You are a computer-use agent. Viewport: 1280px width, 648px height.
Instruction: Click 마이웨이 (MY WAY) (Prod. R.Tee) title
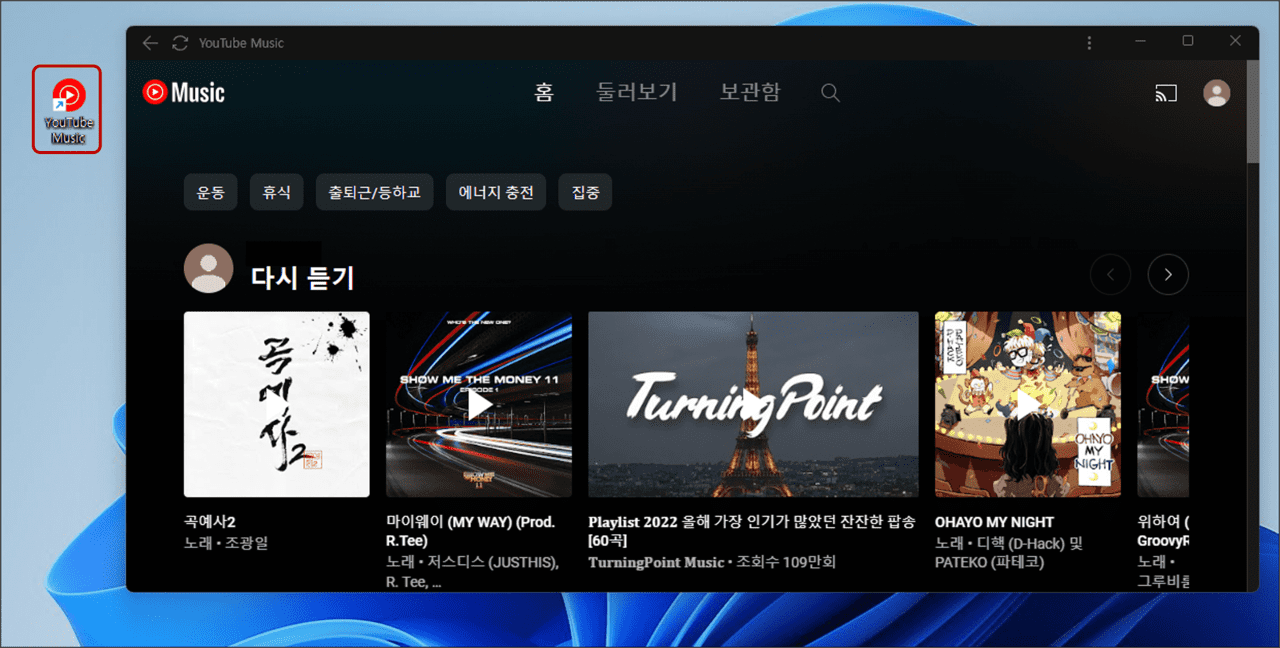pos(471,531)
